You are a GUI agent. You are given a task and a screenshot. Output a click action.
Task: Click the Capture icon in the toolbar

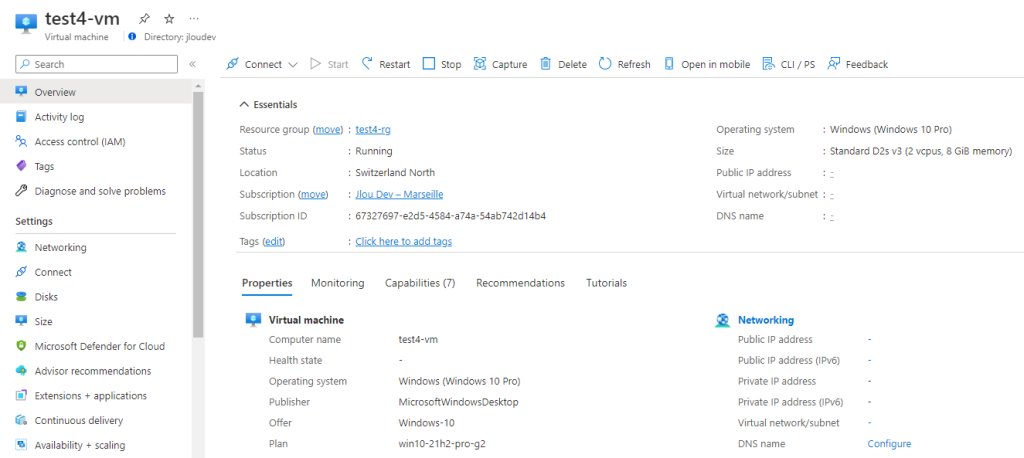480,64
